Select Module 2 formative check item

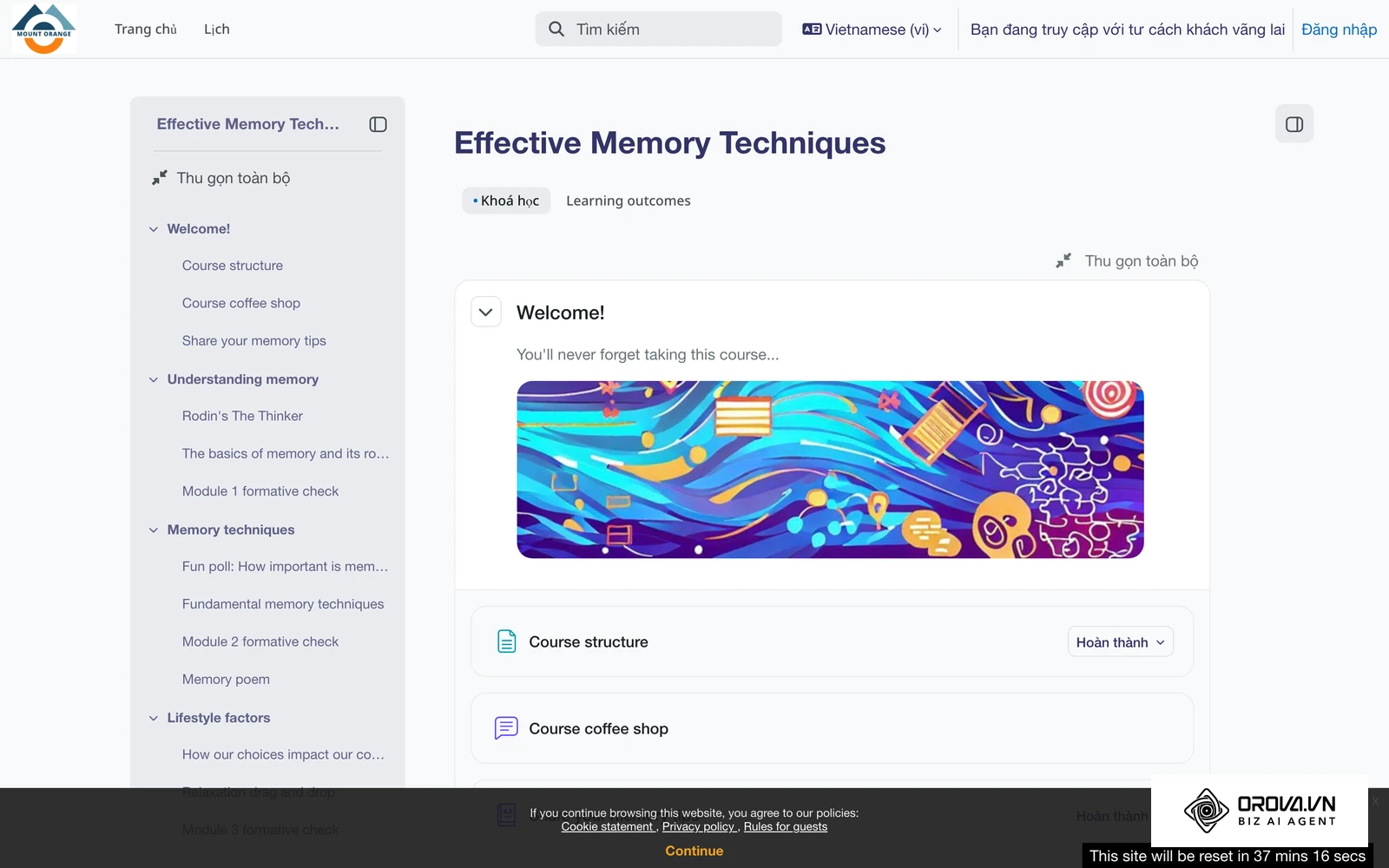pos(260,641)
